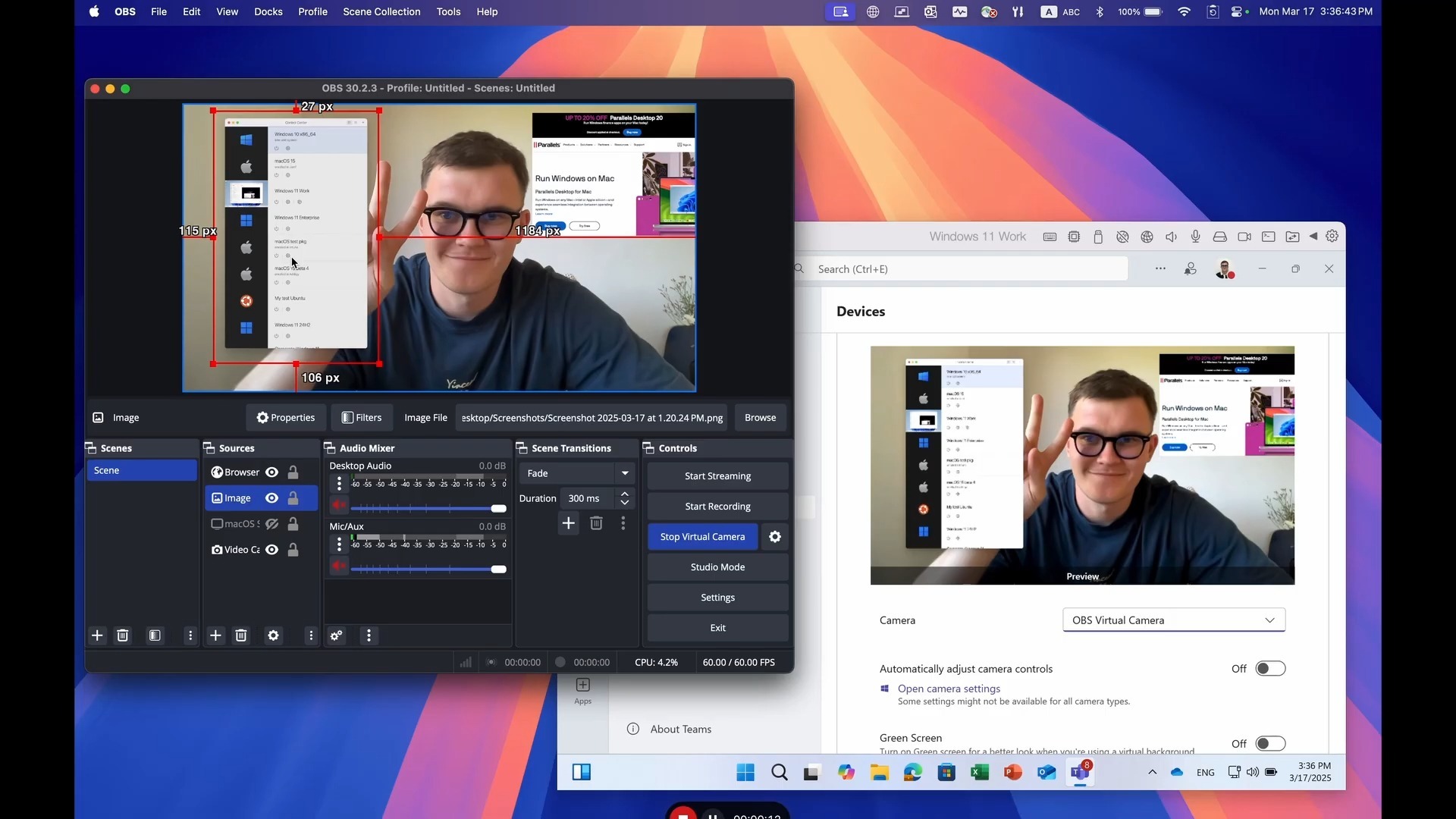Open Excel in Windows taskbar
The width and height of the screenshot is (1456, 819).
point(980,772)
